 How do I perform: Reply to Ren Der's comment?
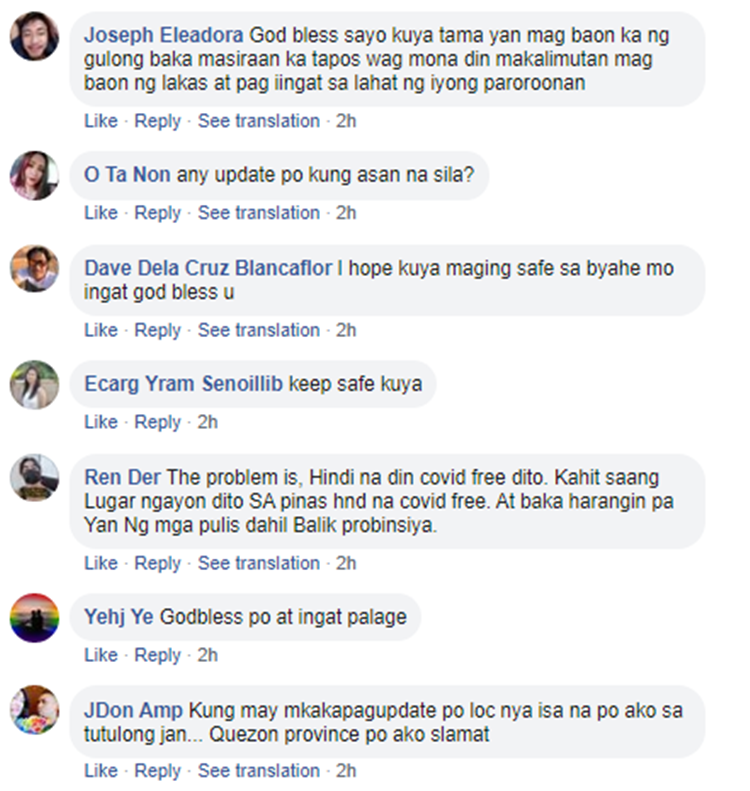pos(157,563)
